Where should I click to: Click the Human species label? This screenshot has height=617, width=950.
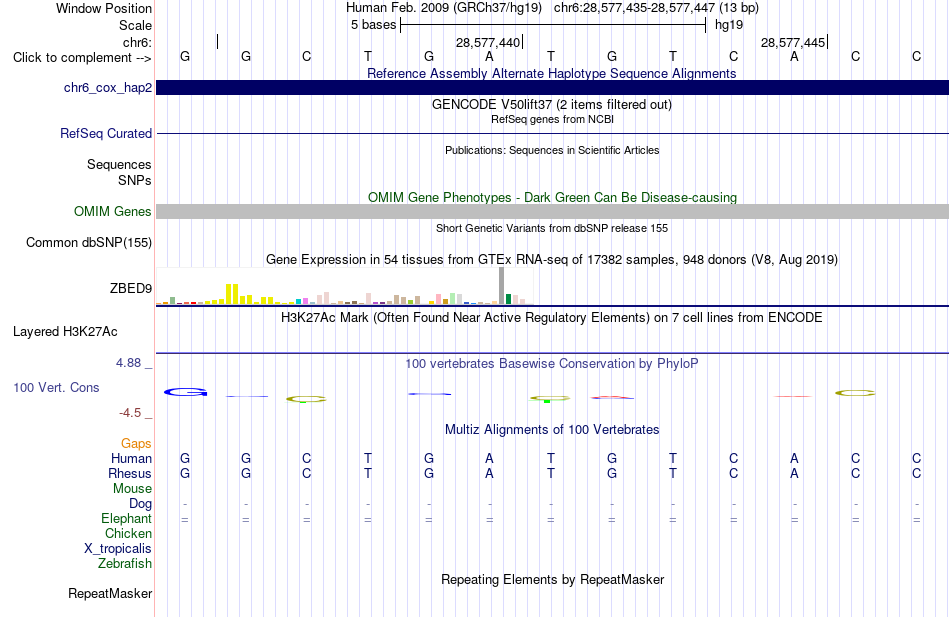point(131,459)
